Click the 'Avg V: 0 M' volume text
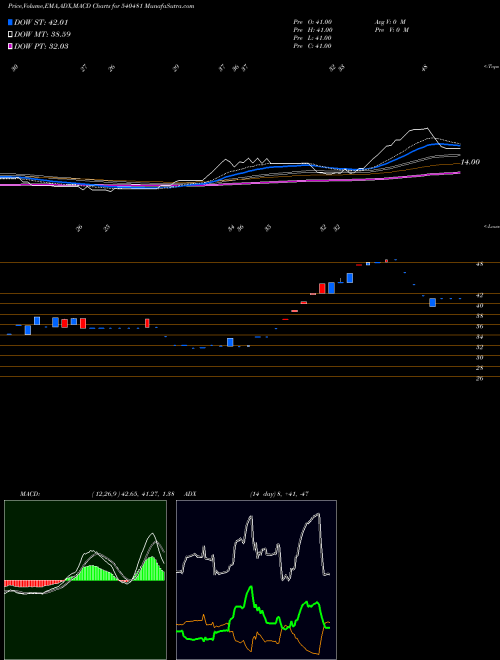Image resolution: width=500 pixels, height=660 pixels. [389, 21]
